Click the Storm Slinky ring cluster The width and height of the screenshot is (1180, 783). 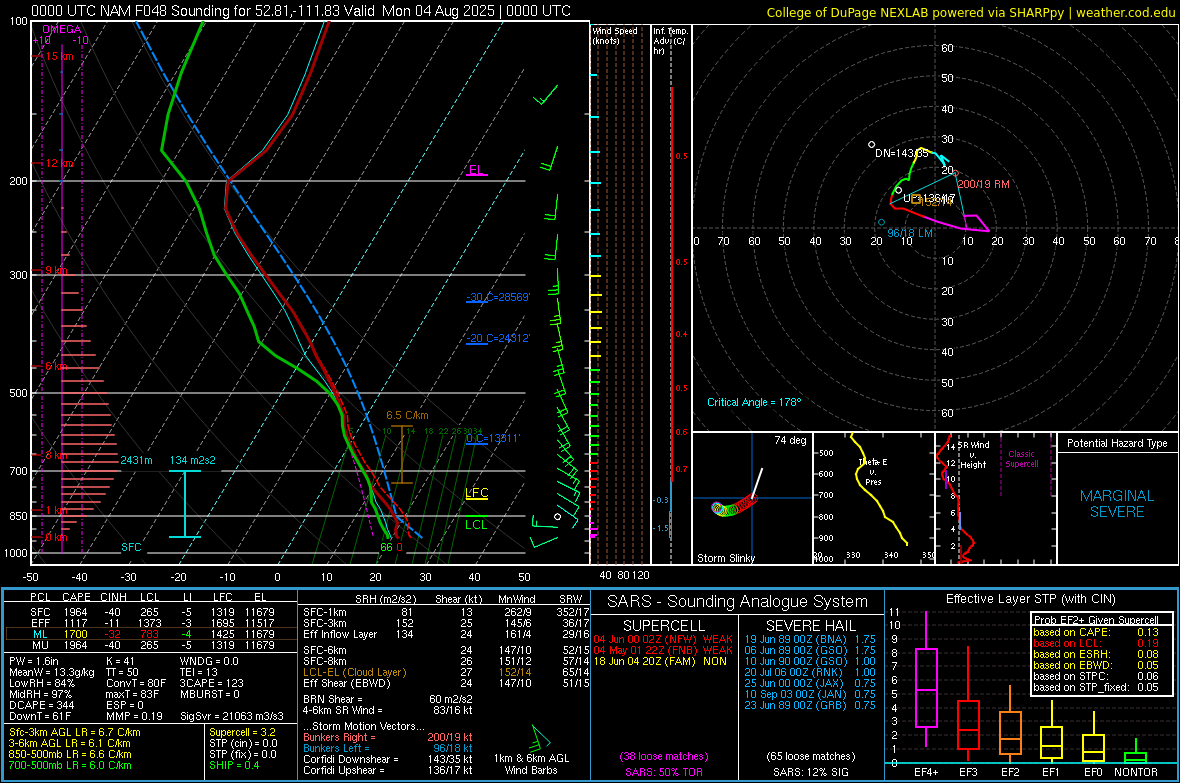[734, 507]
